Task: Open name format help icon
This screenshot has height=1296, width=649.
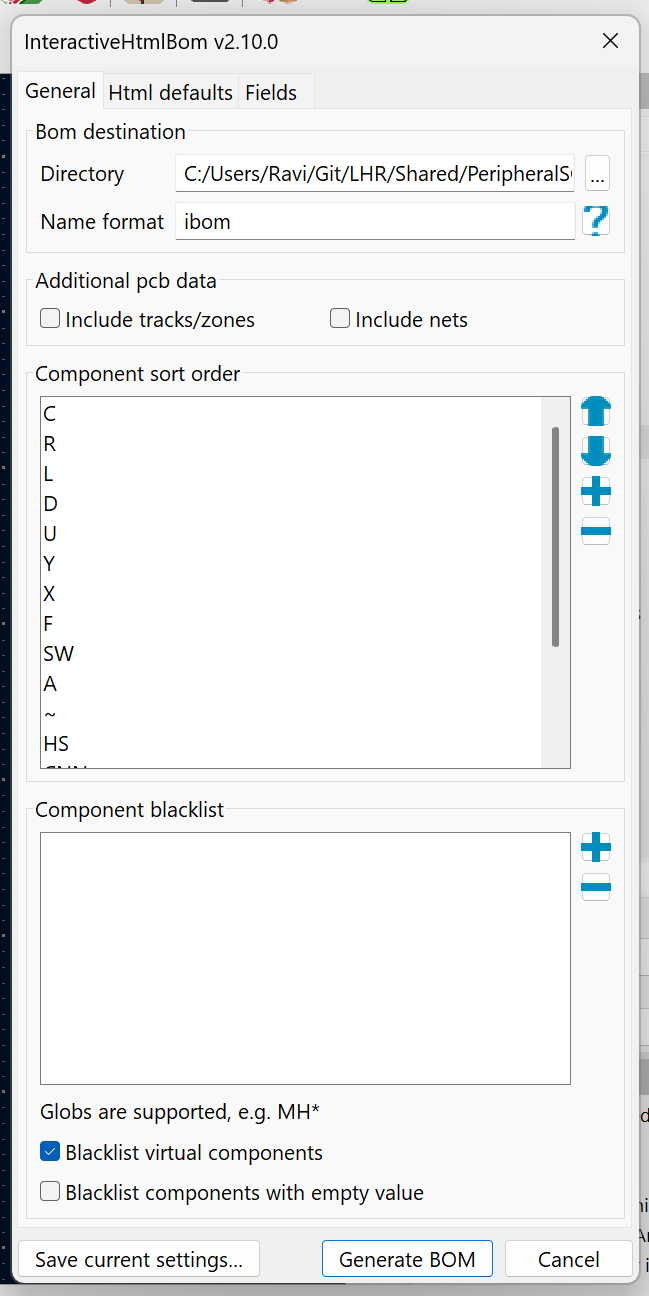Action: [596, 221]
